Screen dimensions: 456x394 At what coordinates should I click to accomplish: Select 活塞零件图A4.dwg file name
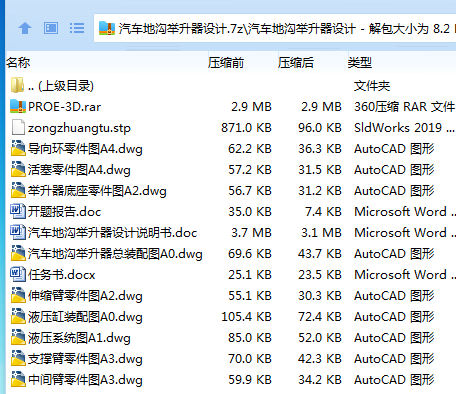click(79, 170)
